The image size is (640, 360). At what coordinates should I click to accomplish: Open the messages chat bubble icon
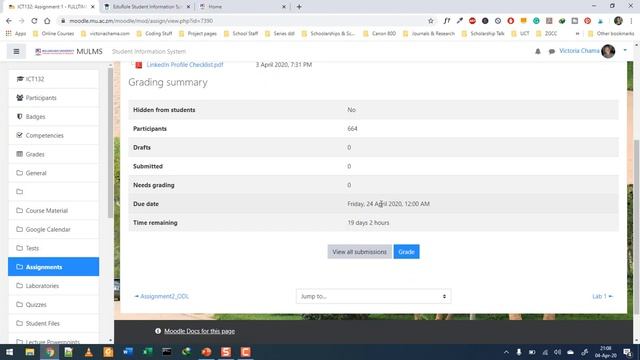[551, 51]
